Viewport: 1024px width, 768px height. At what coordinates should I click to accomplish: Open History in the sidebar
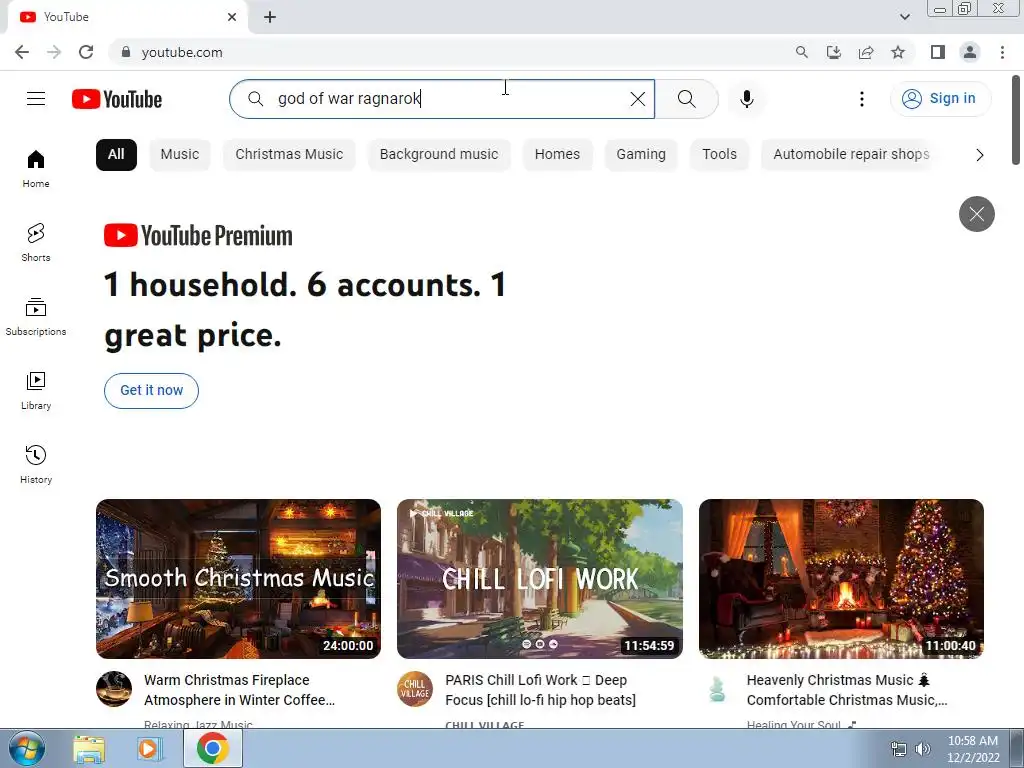(36, 464)
